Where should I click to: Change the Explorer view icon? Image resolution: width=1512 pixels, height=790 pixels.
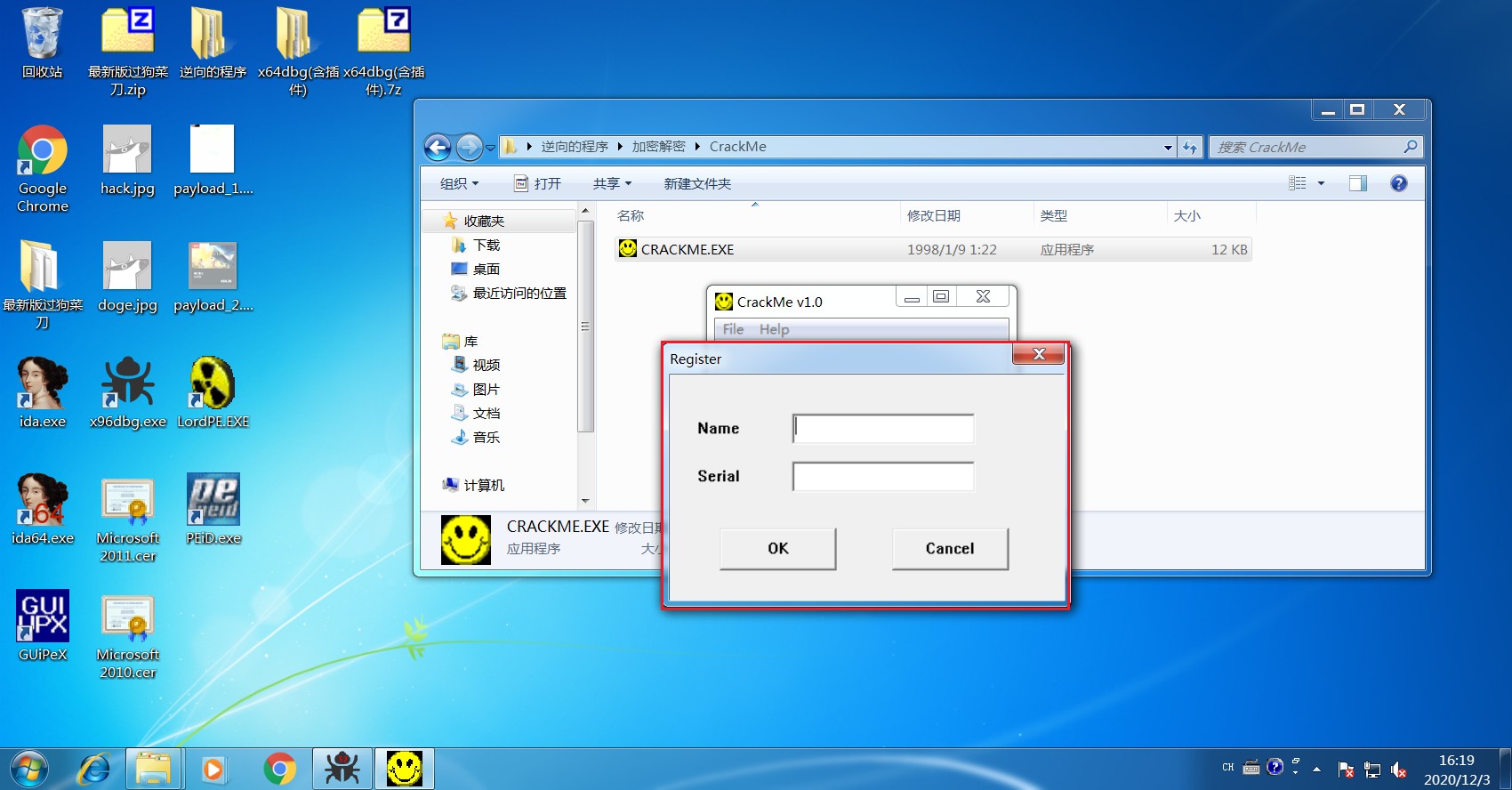[x=1298, y=183]
